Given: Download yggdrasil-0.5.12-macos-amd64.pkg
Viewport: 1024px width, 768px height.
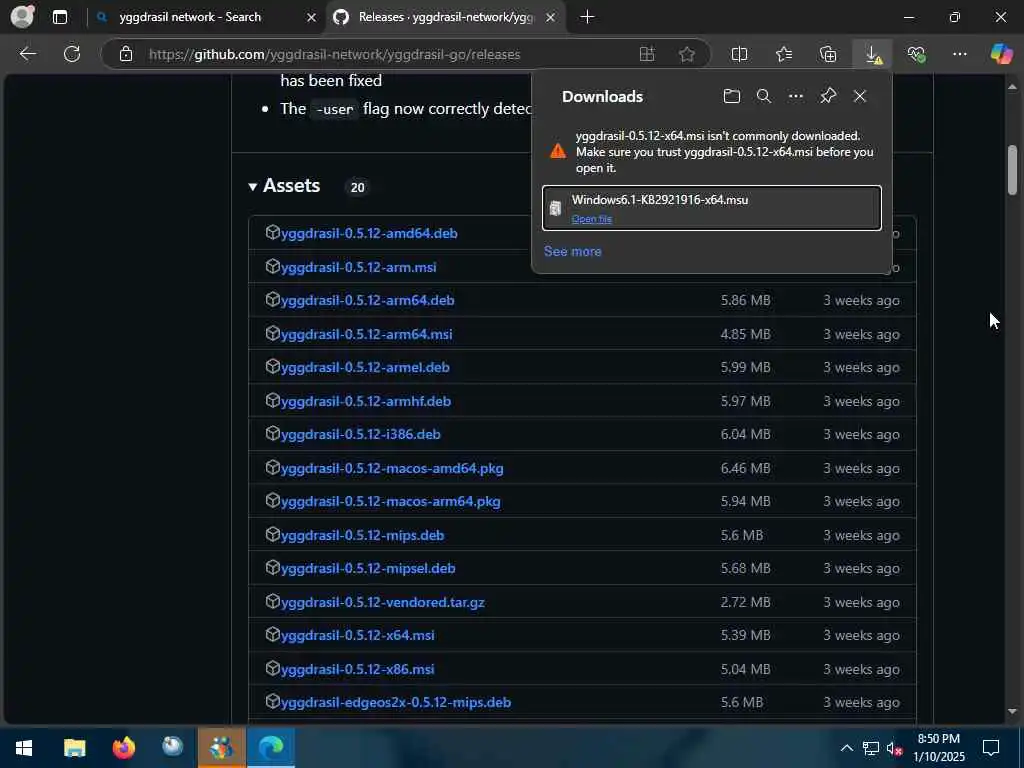Looking at the screenshot, I should 392,468.
